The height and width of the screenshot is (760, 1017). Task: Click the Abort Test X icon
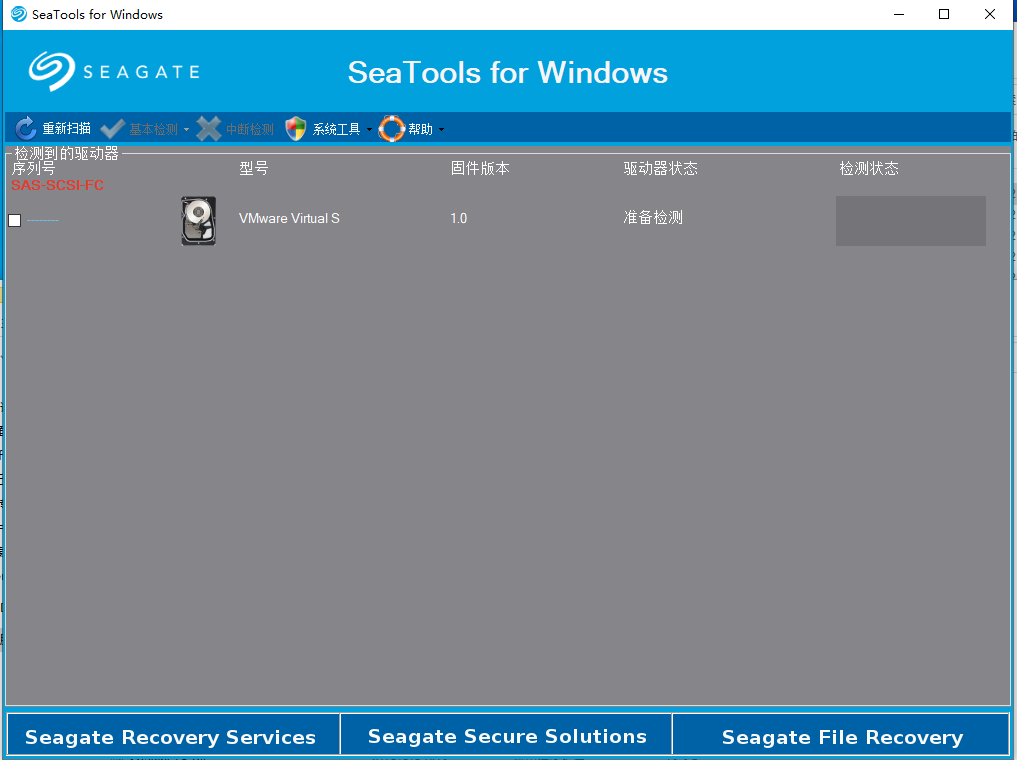pyautogui.click(x=208, y=128)
